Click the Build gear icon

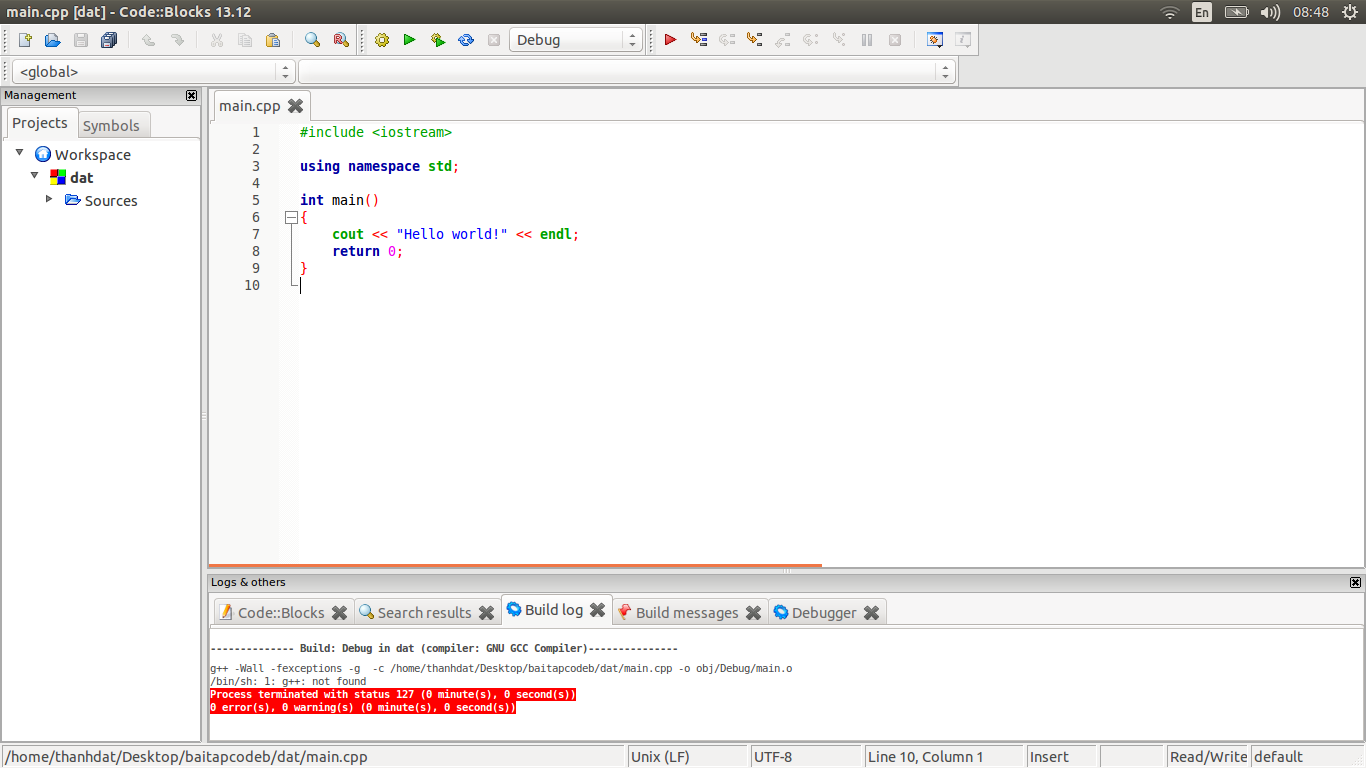point(381,40)
